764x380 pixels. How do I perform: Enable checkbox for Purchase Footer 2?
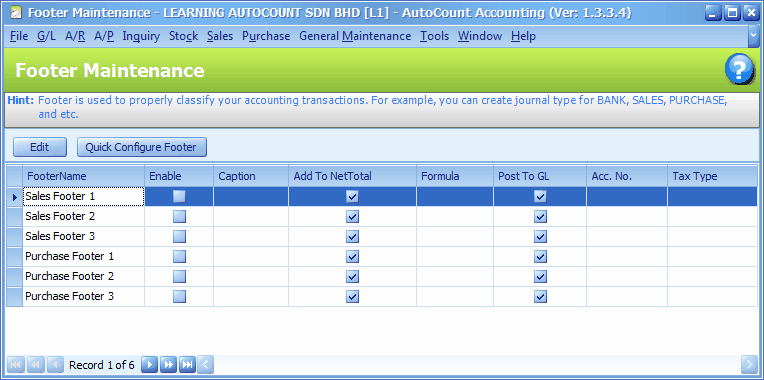pyautogui.click(x=179, y=276)
